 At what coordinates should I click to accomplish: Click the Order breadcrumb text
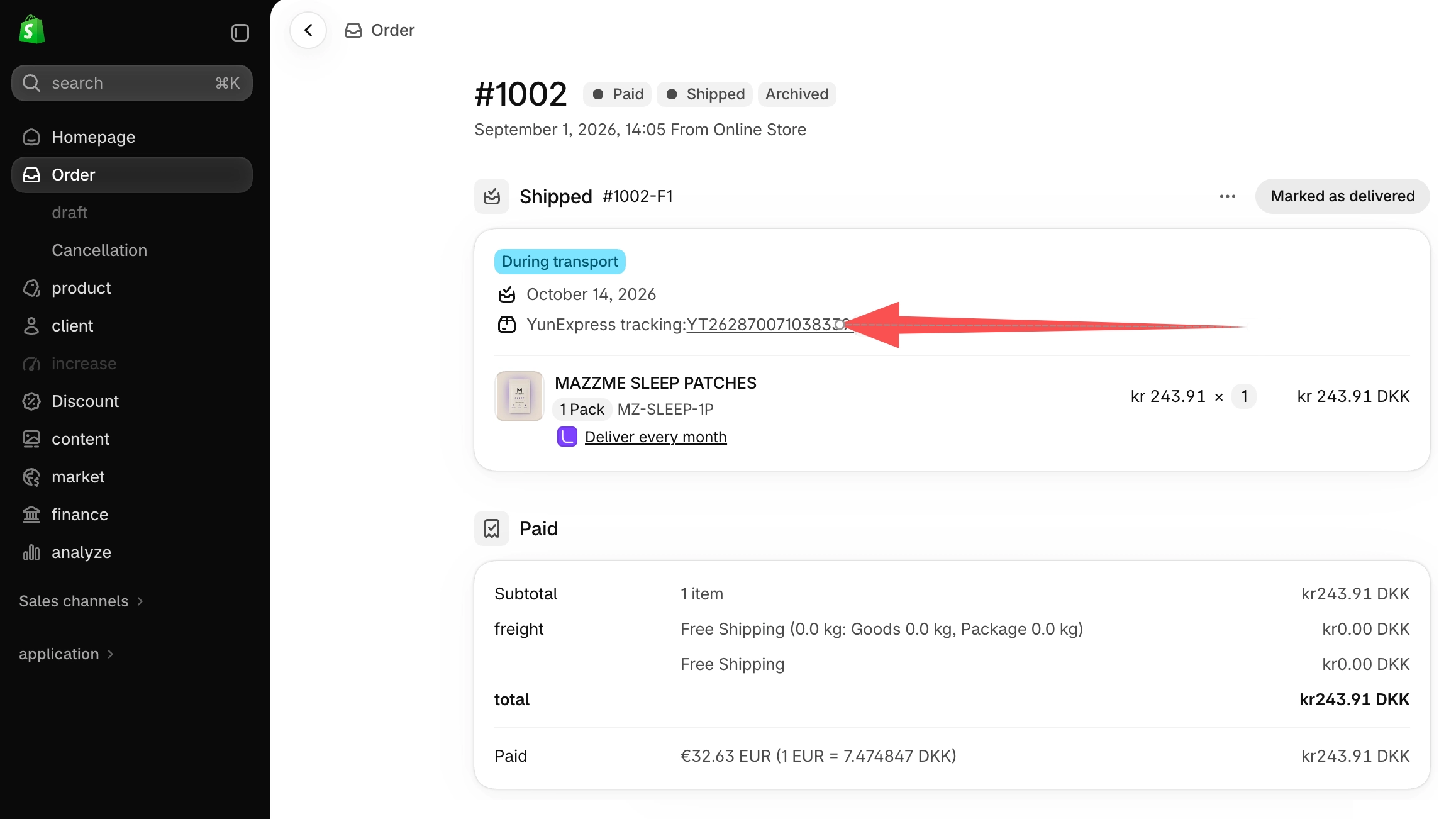click(x=392, y=30)
